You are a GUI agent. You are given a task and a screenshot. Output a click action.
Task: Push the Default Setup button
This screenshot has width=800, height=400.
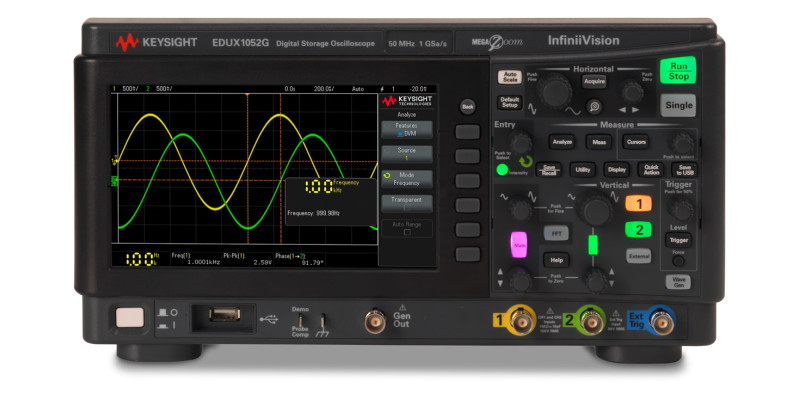click(510, 102)
